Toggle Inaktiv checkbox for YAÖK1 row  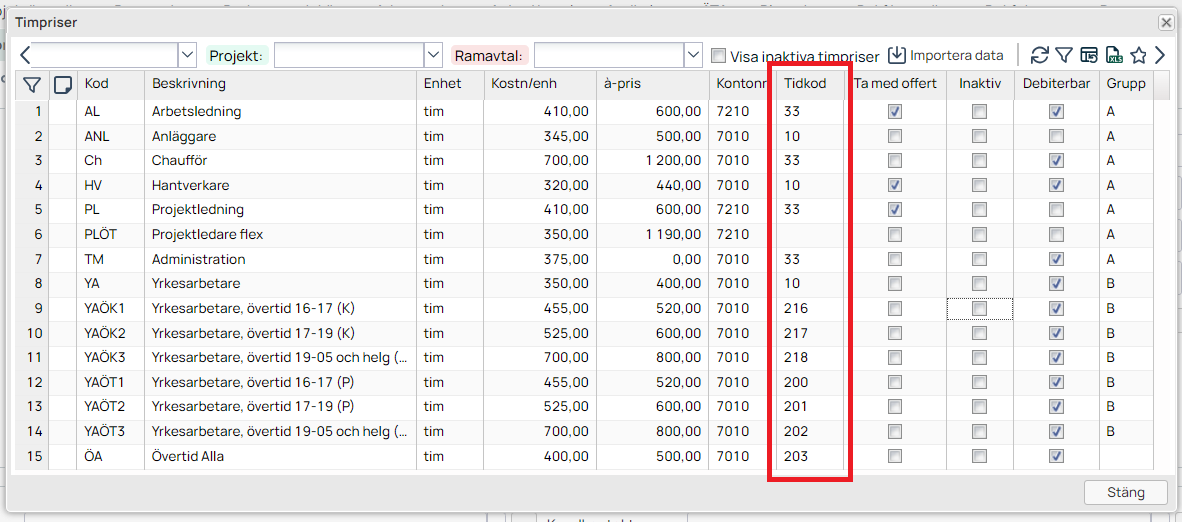(x=980, y=309)
